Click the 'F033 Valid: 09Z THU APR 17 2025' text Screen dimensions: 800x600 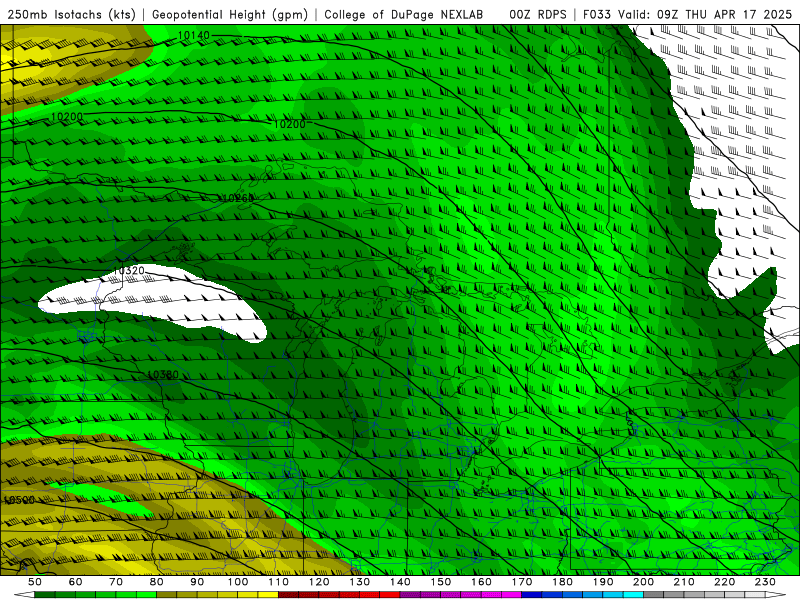point(687,14)
